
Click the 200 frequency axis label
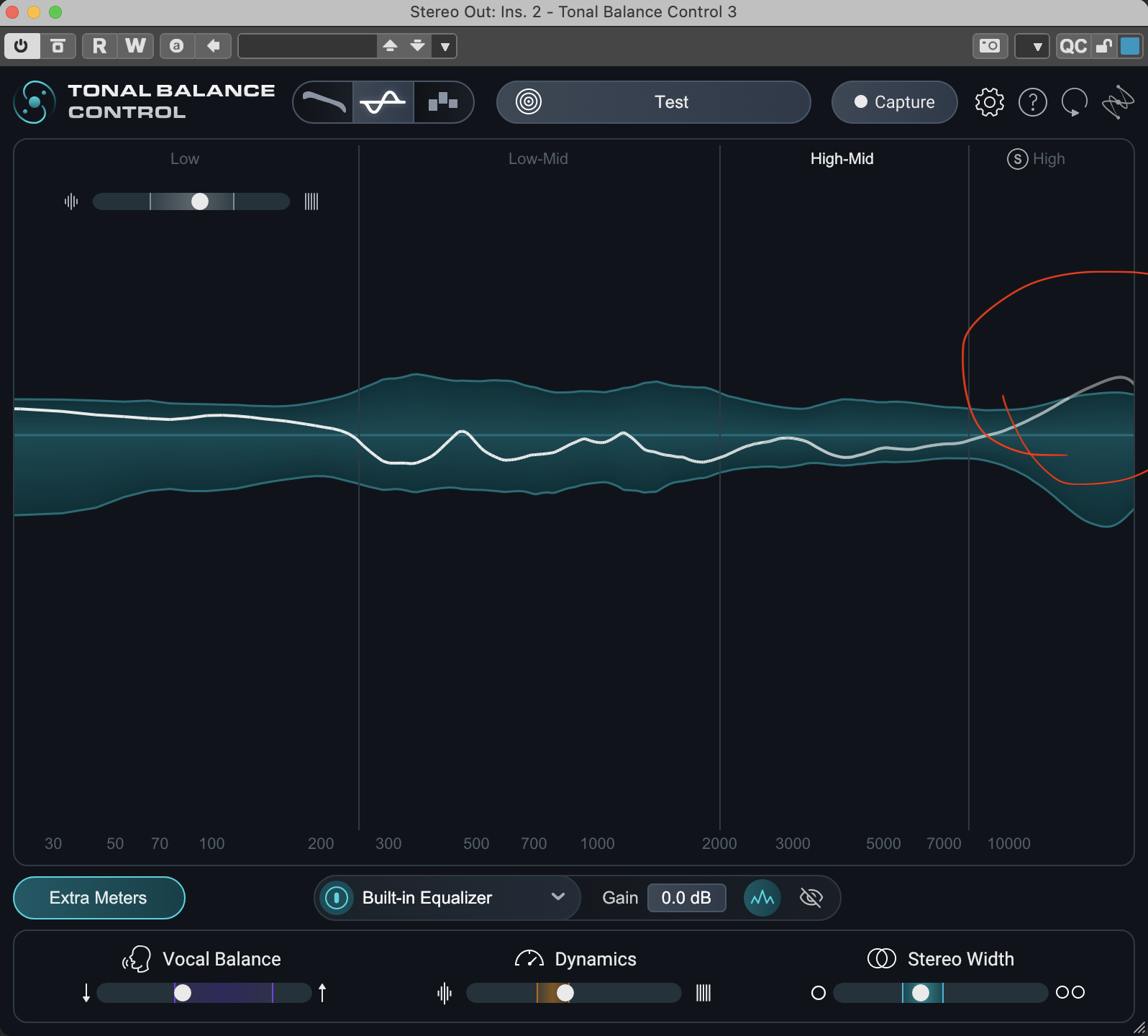point(321,843)
